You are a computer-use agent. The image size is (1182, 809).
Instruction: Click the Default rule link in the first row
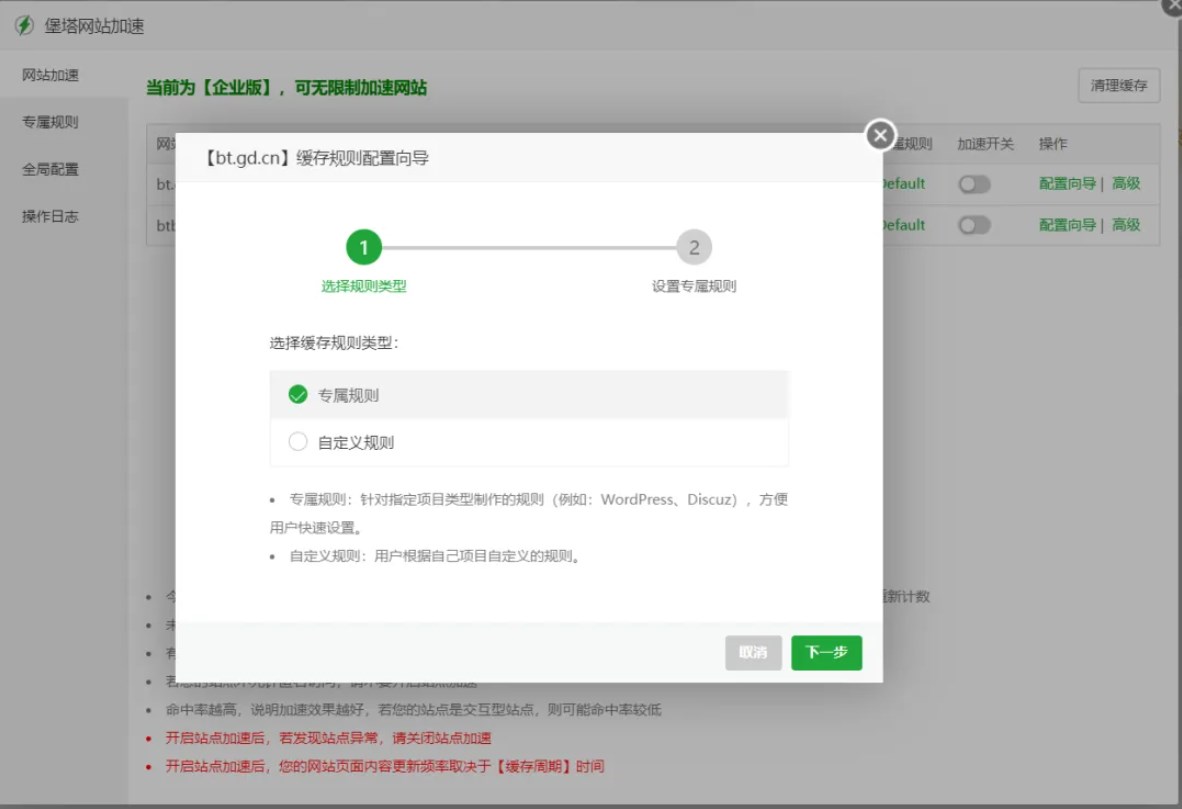point(903,184)
